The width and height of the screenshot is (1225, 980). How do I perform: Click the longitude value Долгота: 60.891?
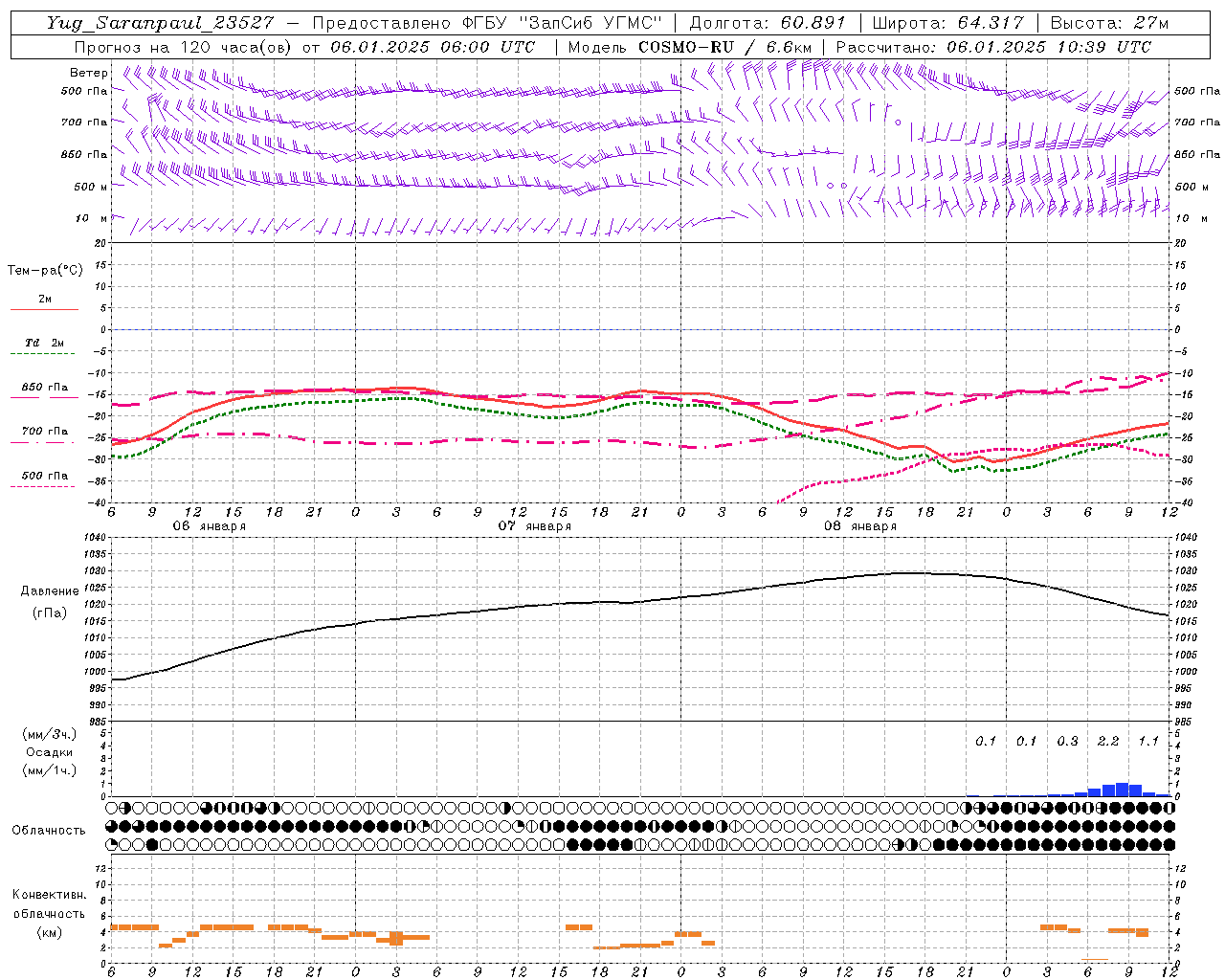[768, 23]
